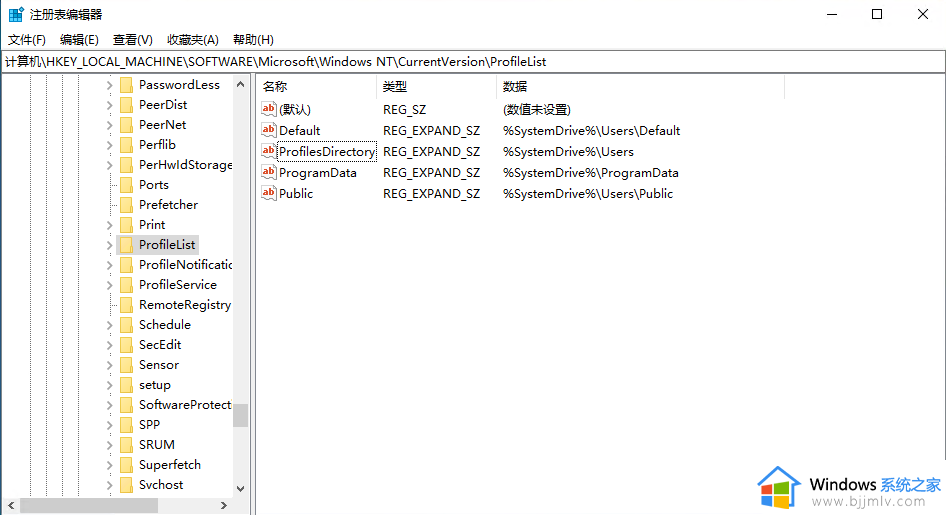Expand the PasswordLess tree node
This screenshot has height=515, width=946.
pyautogui.click(x=109, y=86)
